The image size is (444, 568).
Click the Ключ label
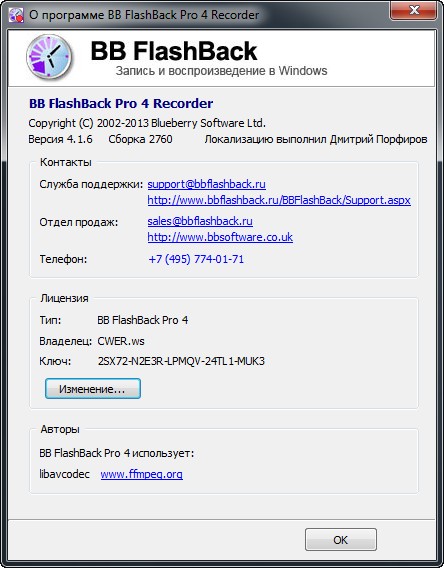[55, 361]
